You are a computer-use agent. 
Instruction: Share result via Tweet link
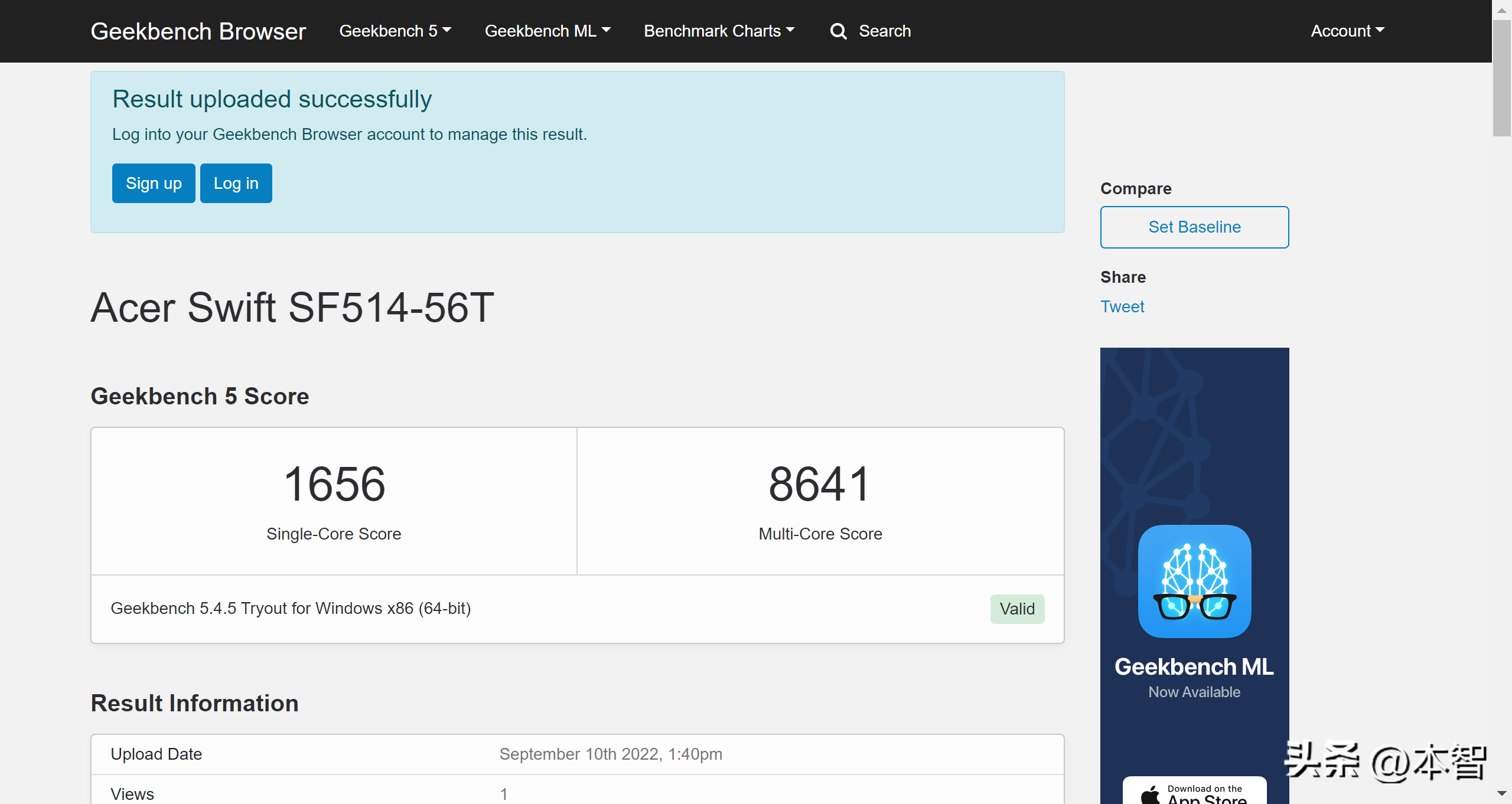point(1122,306)
